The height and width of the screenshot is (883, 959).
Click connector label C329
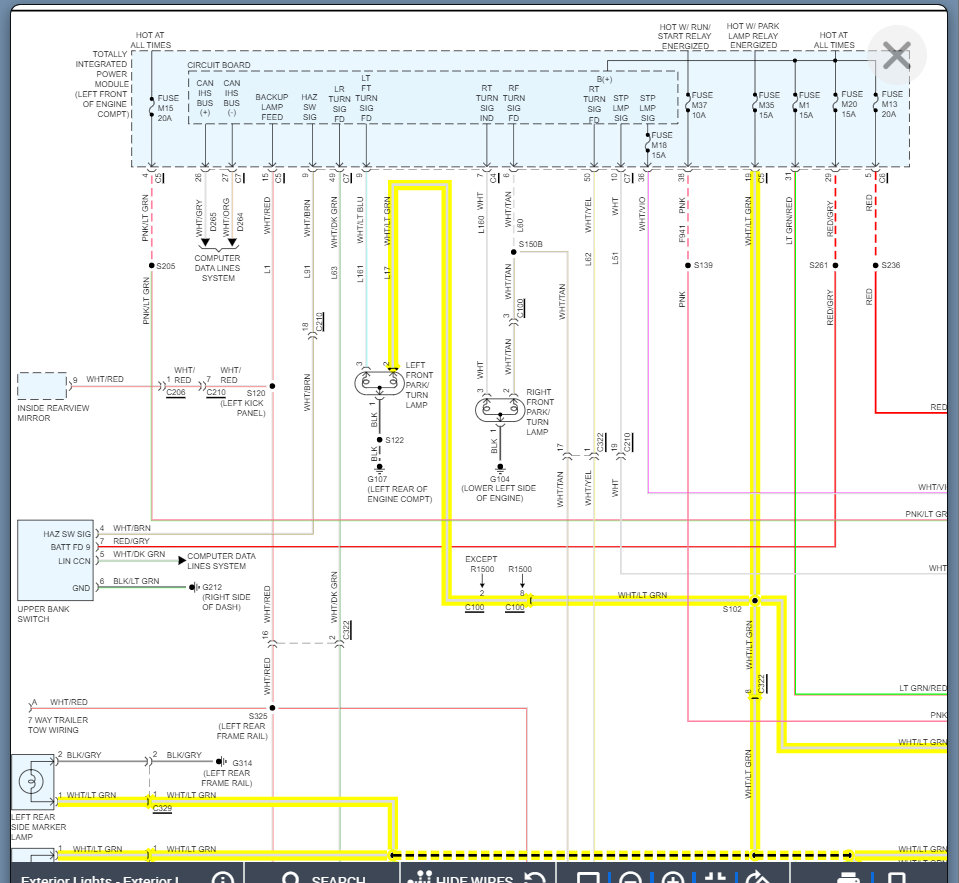point(162,808)
